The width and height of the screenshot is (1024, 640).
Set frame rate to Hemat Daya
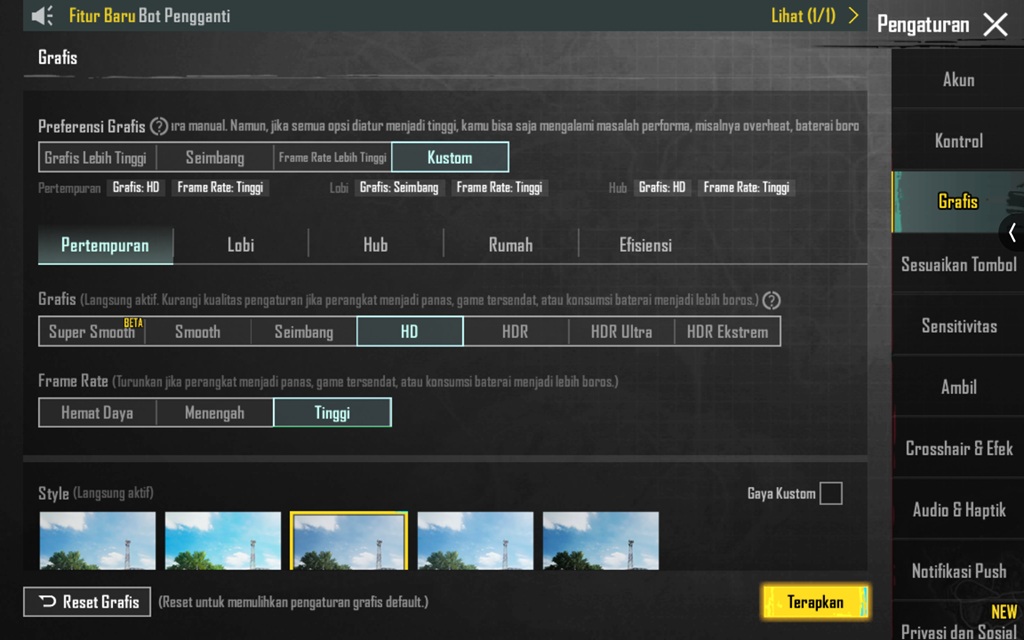pos(97,413)
